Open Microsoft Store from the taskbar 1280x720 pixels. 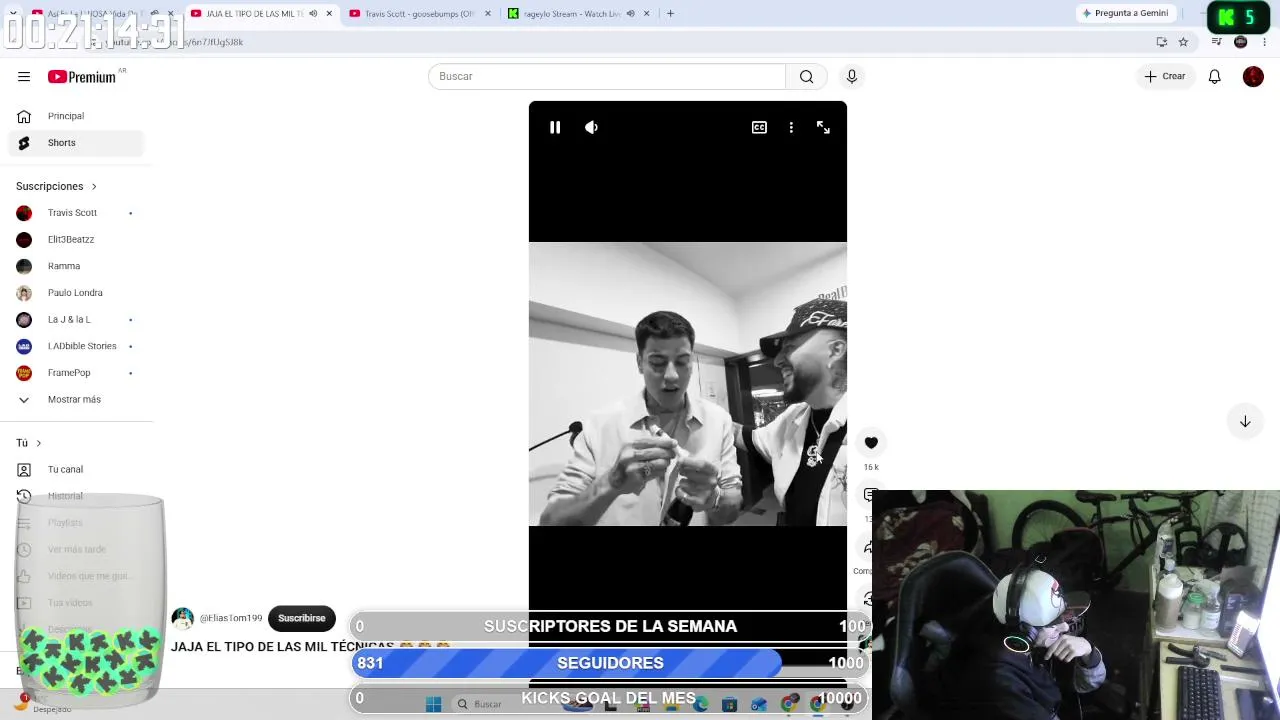pos(730,704)
